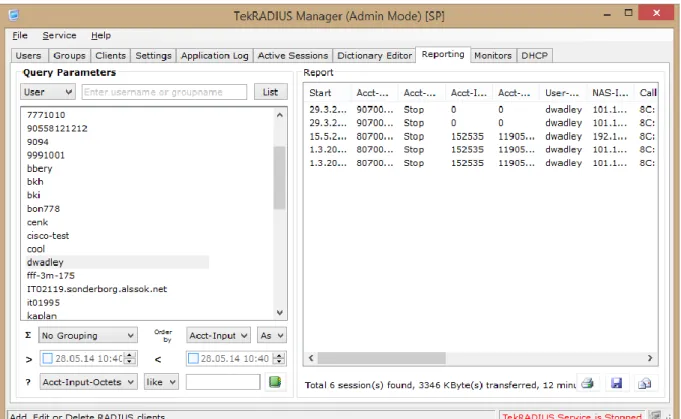Click the start date spinner arrows

[x=129, y=358]
